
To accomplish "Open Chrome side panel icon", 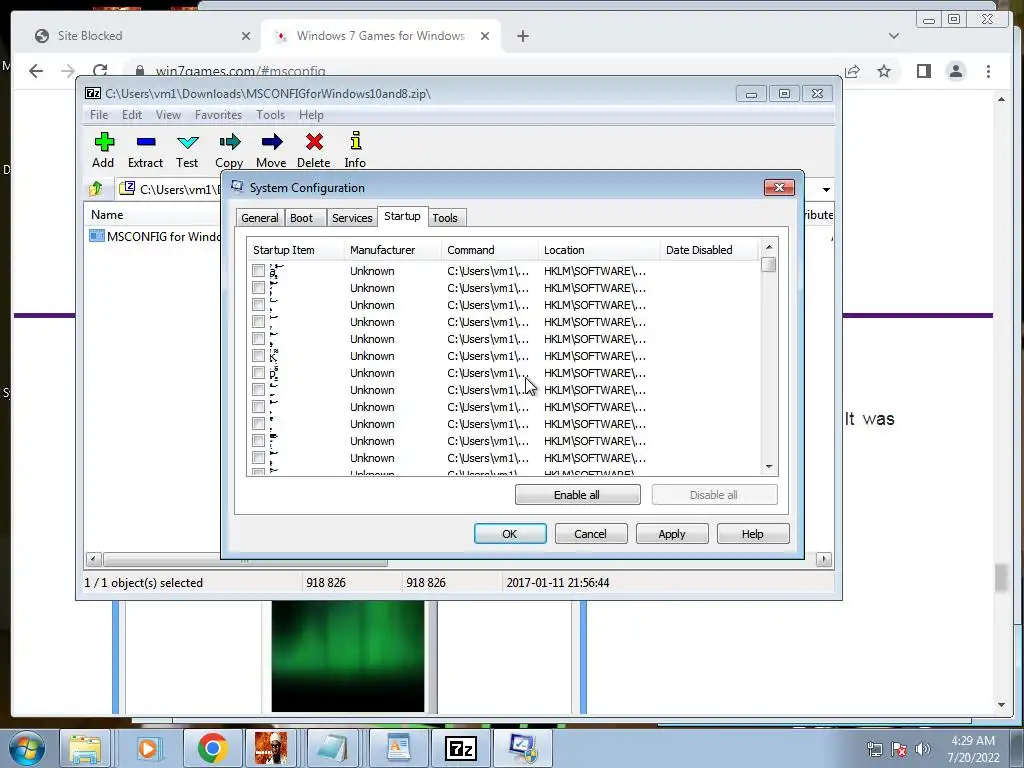I will pyautogui.click(x=923, y=71).
